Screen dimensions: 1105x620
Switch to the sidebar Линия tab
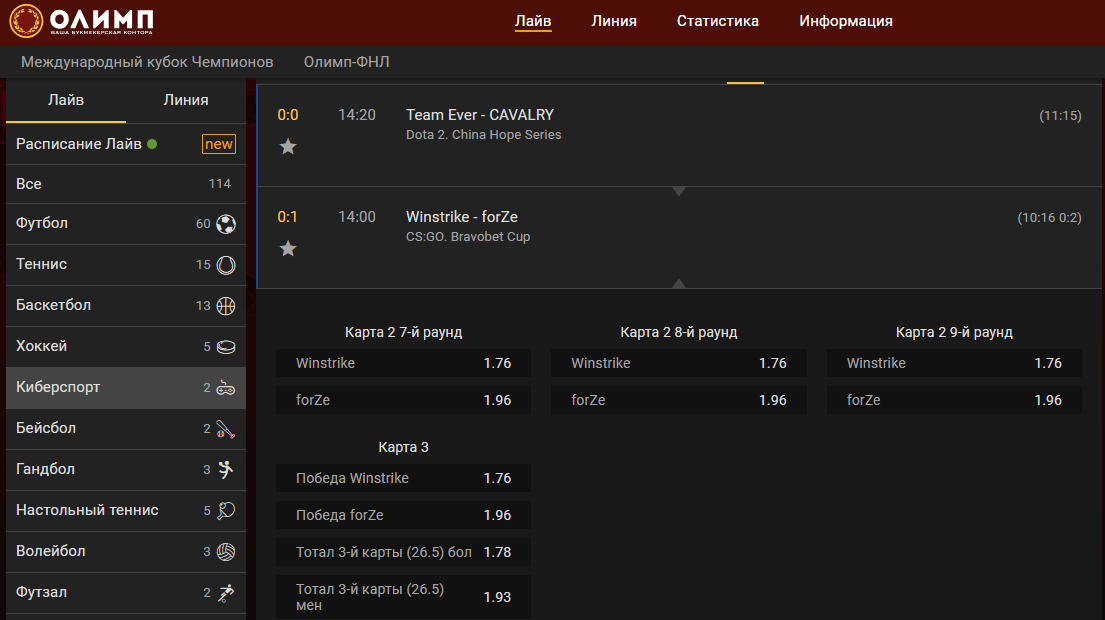186,100
